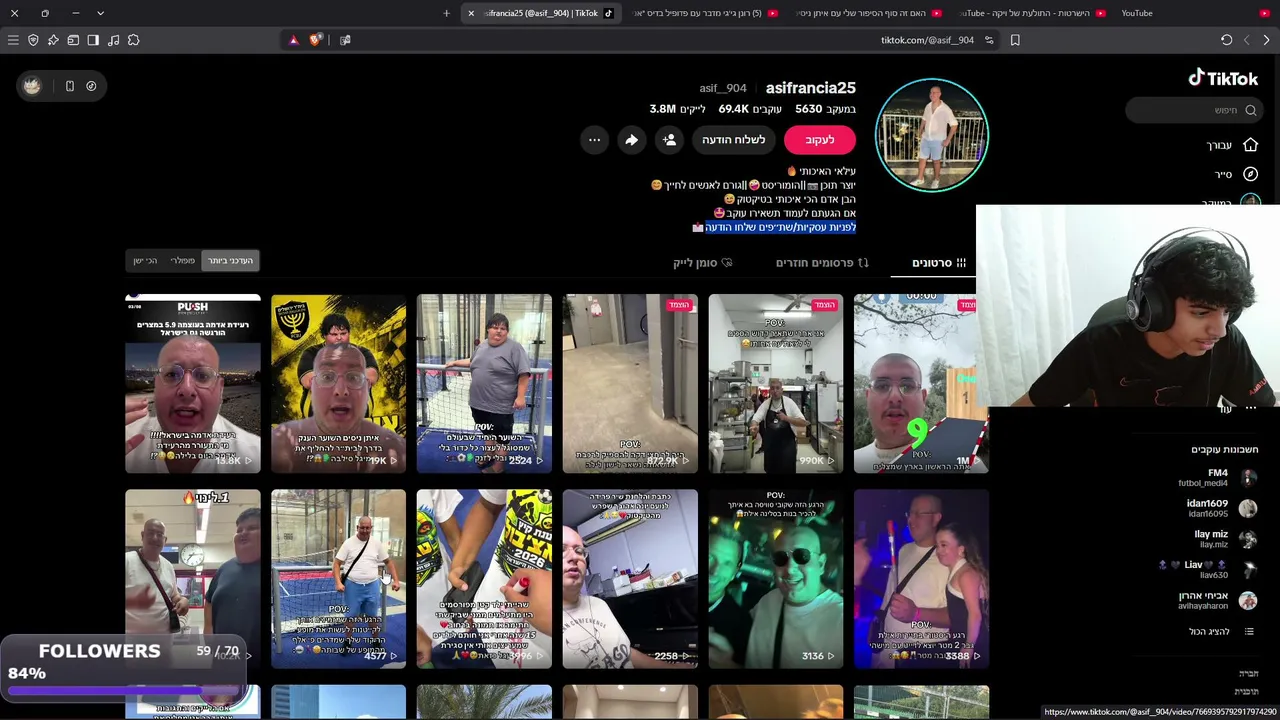Switch to the Reposts (פרסומים חוזרים) tab

coord(822,263)
